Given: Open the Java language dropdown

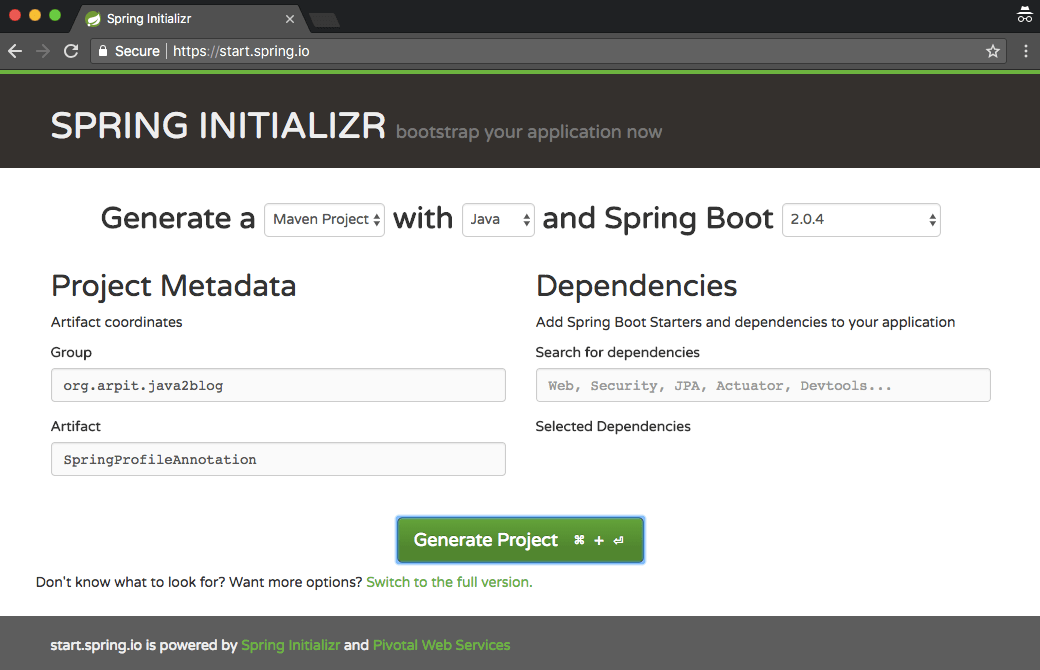Looking at the screenshot, I should click(x=498, y=219).
